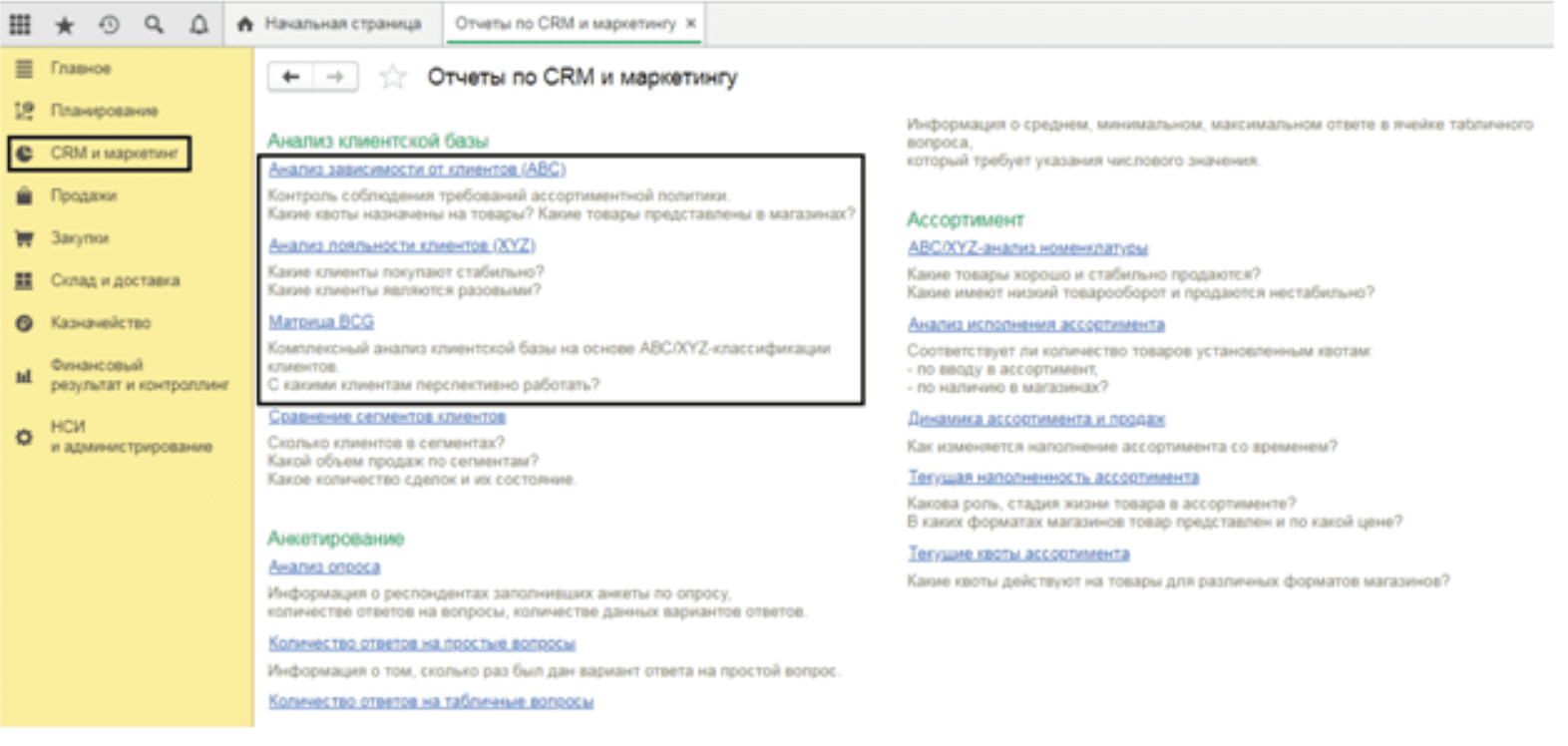Open the Анализ опроса report
Viewport: 1568px width, 746px height.
coord(324,566)
